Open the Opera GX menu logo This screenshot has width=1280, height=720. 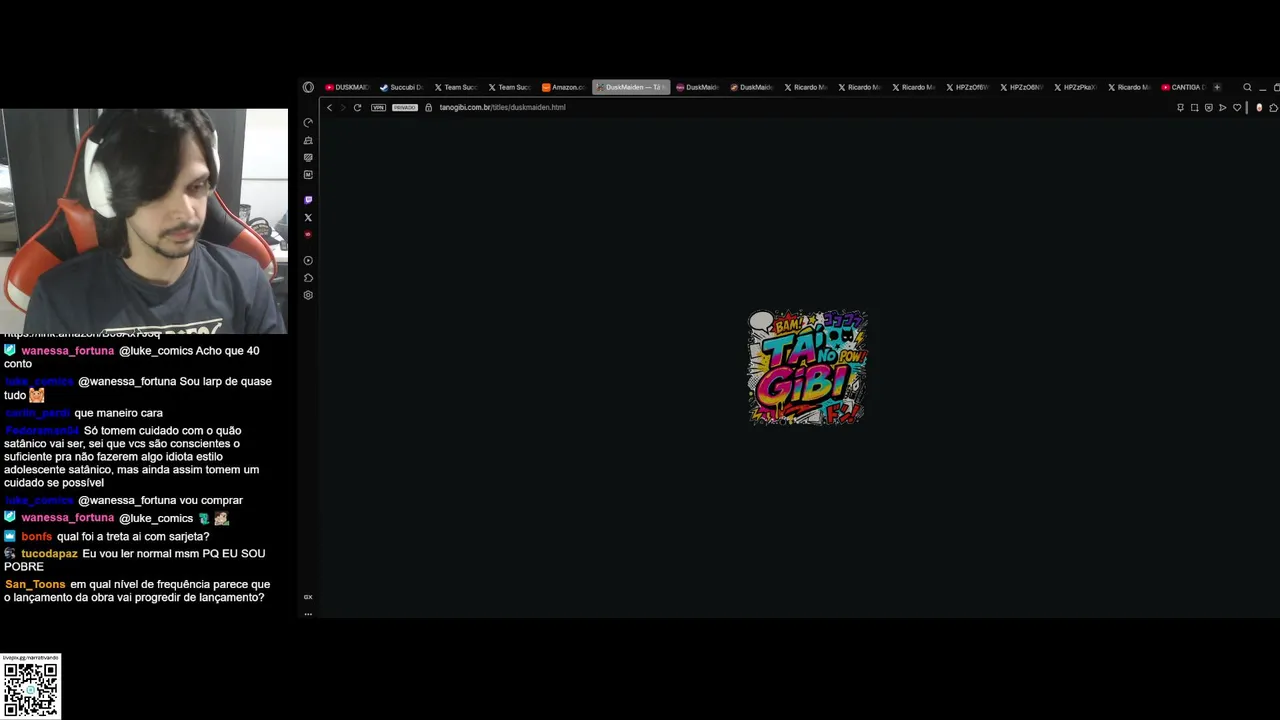pyautogui.click(x=308, y=87)
